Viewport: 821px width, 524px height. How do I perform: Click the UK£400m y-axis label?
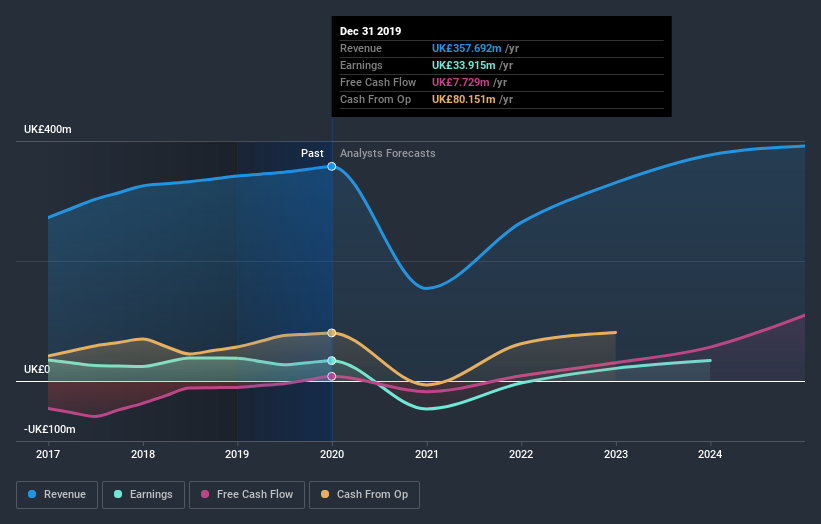(48, 129)
